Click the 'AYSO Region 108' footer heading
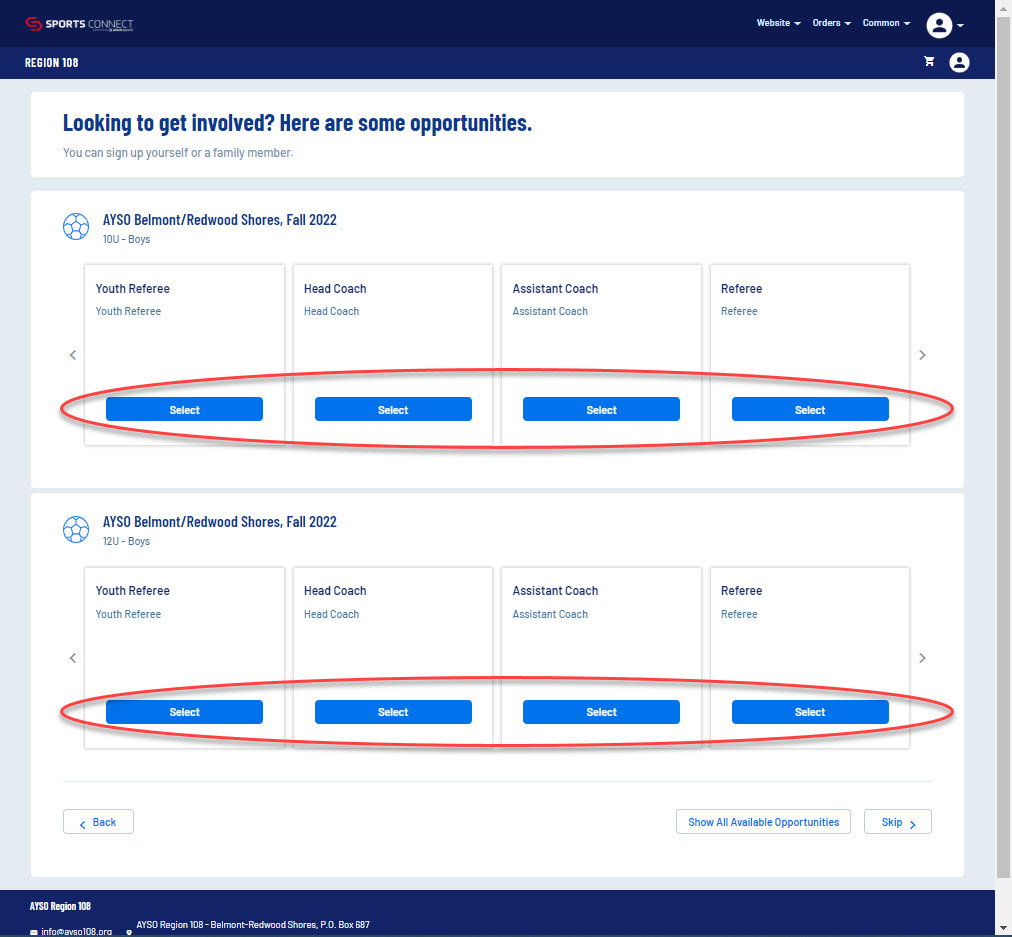 [60, 906]
